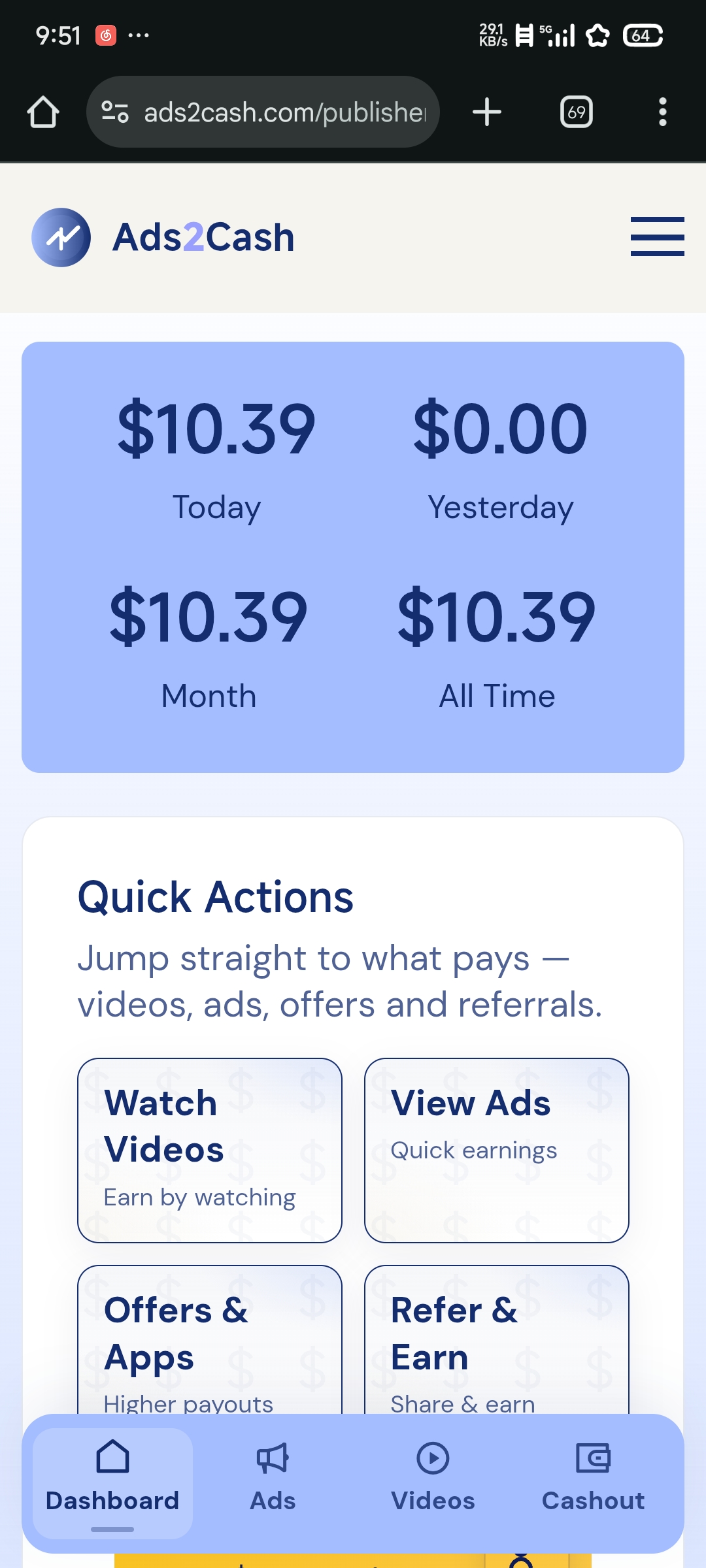
Task: Open the View Ads quick action
Action: (x=497, y=1151)
